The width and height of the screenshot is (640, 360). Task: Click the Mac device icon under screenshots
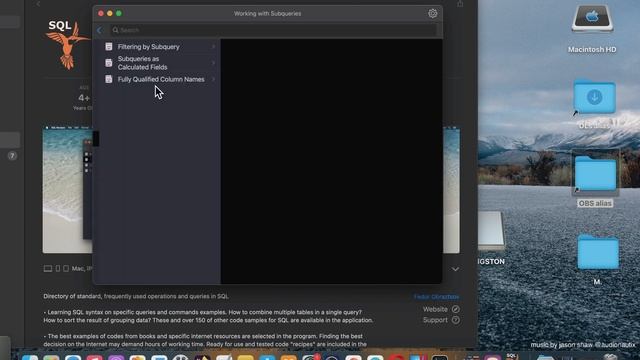48,269
